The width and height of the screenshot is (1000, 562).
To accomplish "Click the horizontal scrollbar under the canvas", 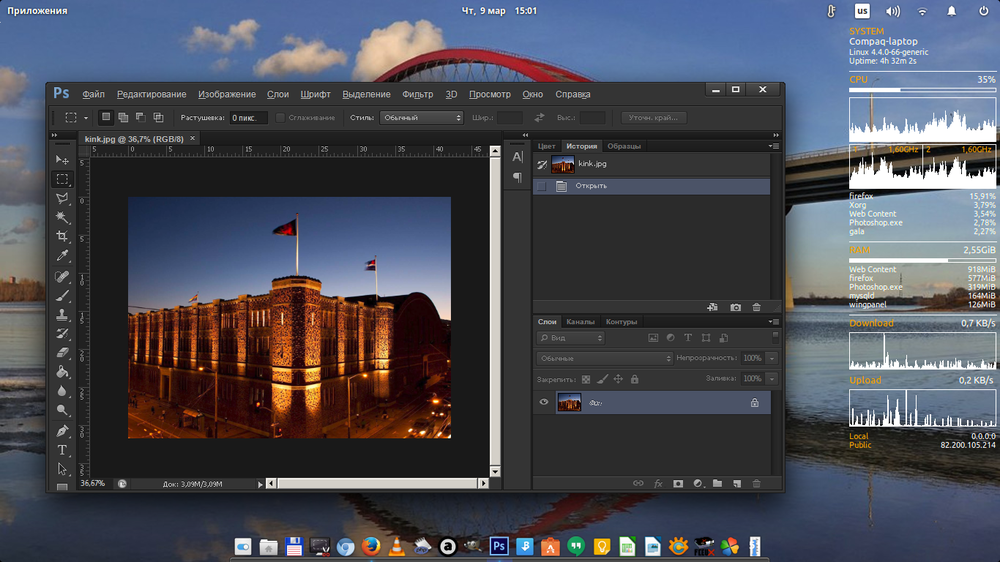I will pyautogui.click(x=378, y=484).
